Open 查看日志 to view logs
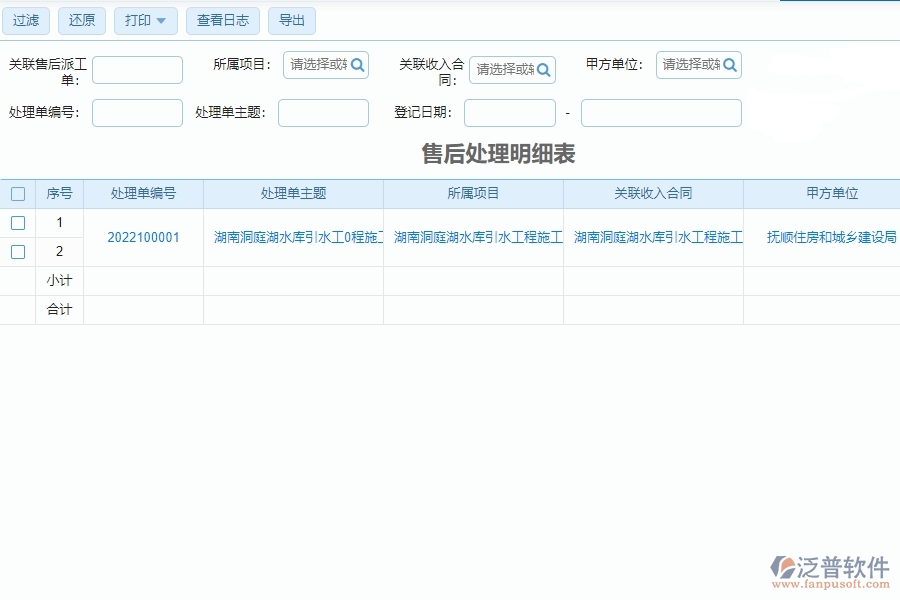 [222, 20]
